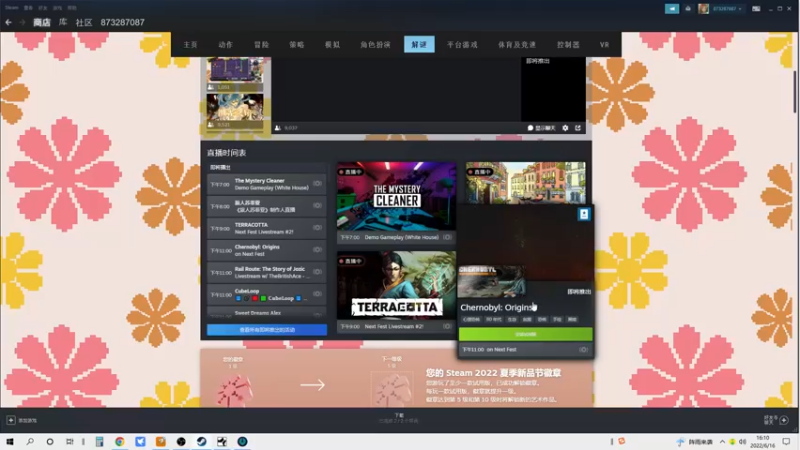The image size is (800, 450).
Task: Select the 主页 home tab
Action: pyautogui.click(x=190, y=44)
